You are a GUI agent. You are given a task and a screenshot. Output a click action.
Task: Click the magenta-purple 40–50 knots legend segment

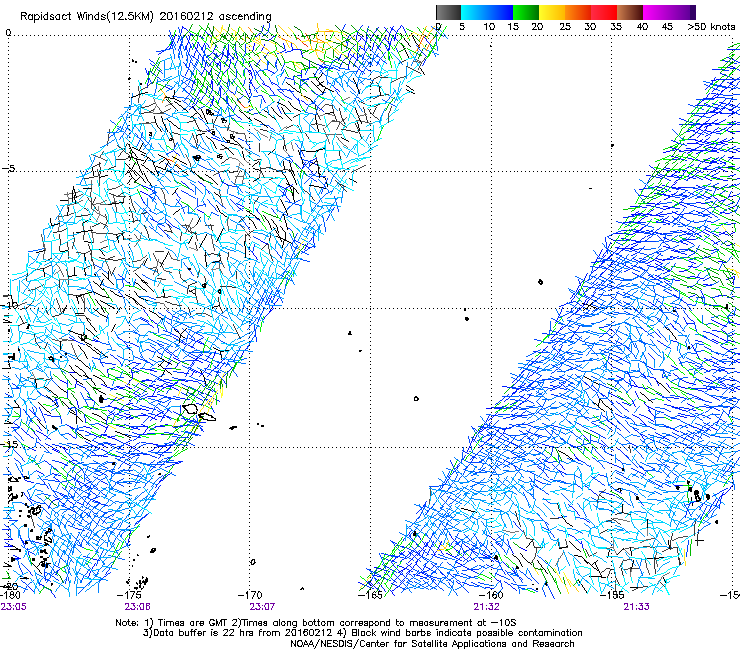coord(669,12)
